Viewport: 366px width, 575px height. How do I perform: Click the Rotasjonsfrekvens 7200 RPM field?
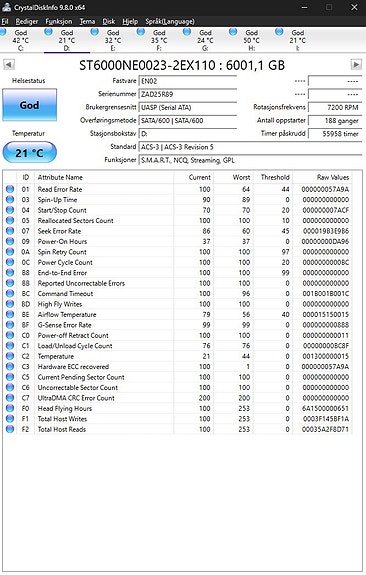tap(335, 107)
